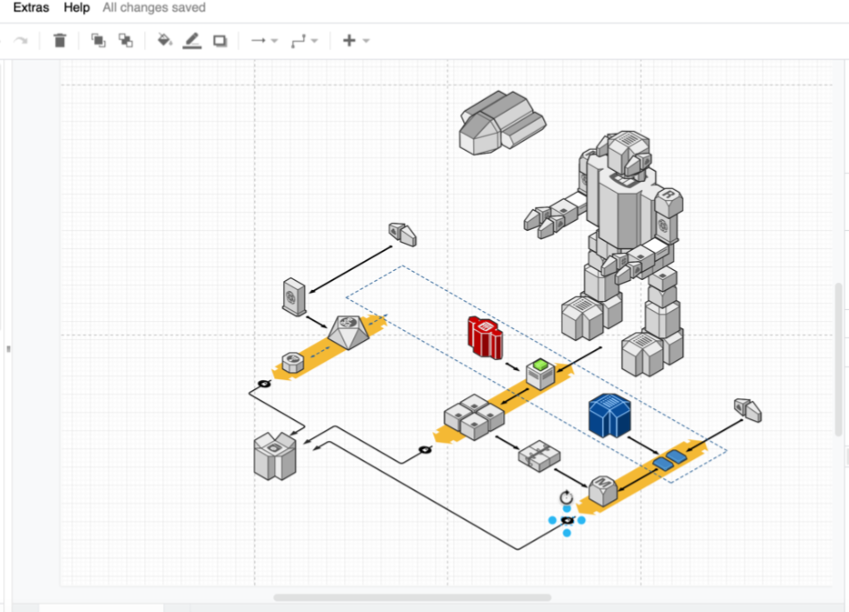Image resolution: width=849 pixels, height=612 pixels.
Task: Select the small robot hand at right
Action: pos(748,410)
